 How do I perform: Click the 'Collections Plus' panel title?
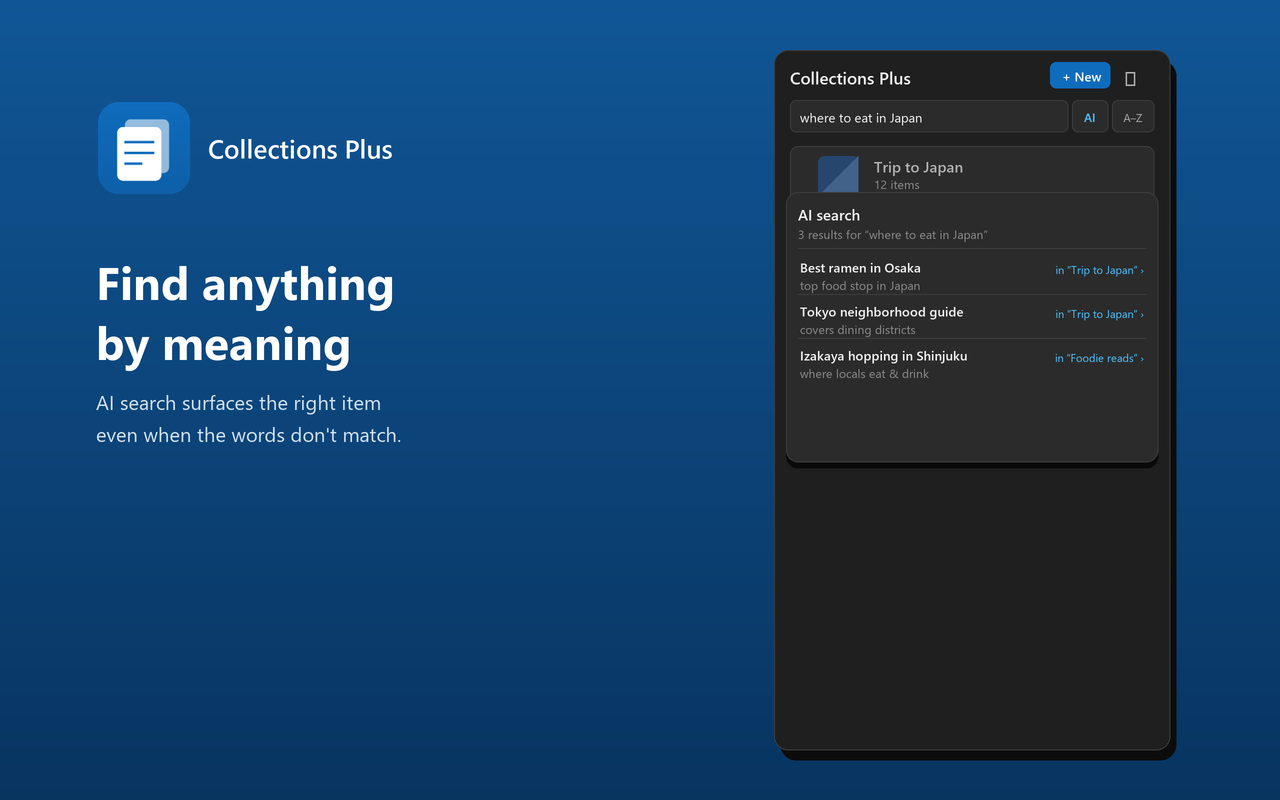tap(850, 78)
